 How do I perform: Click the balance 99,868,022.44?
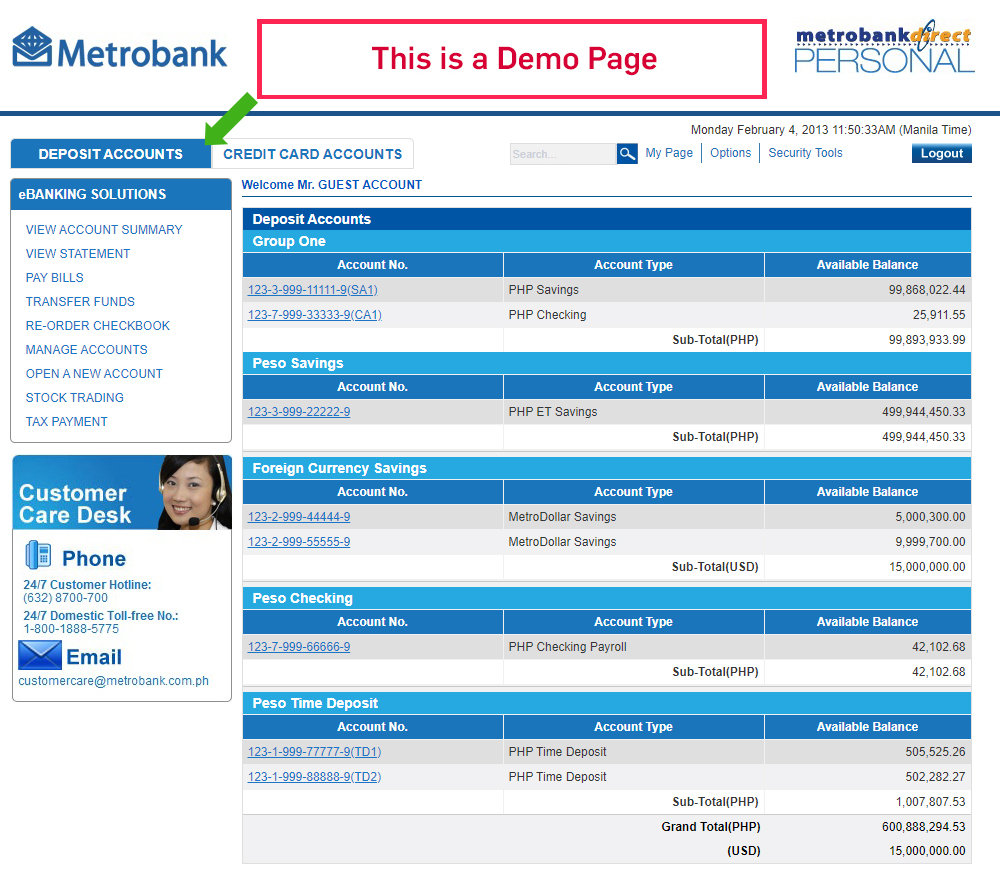pyautogui.click(x=927, y=290)
